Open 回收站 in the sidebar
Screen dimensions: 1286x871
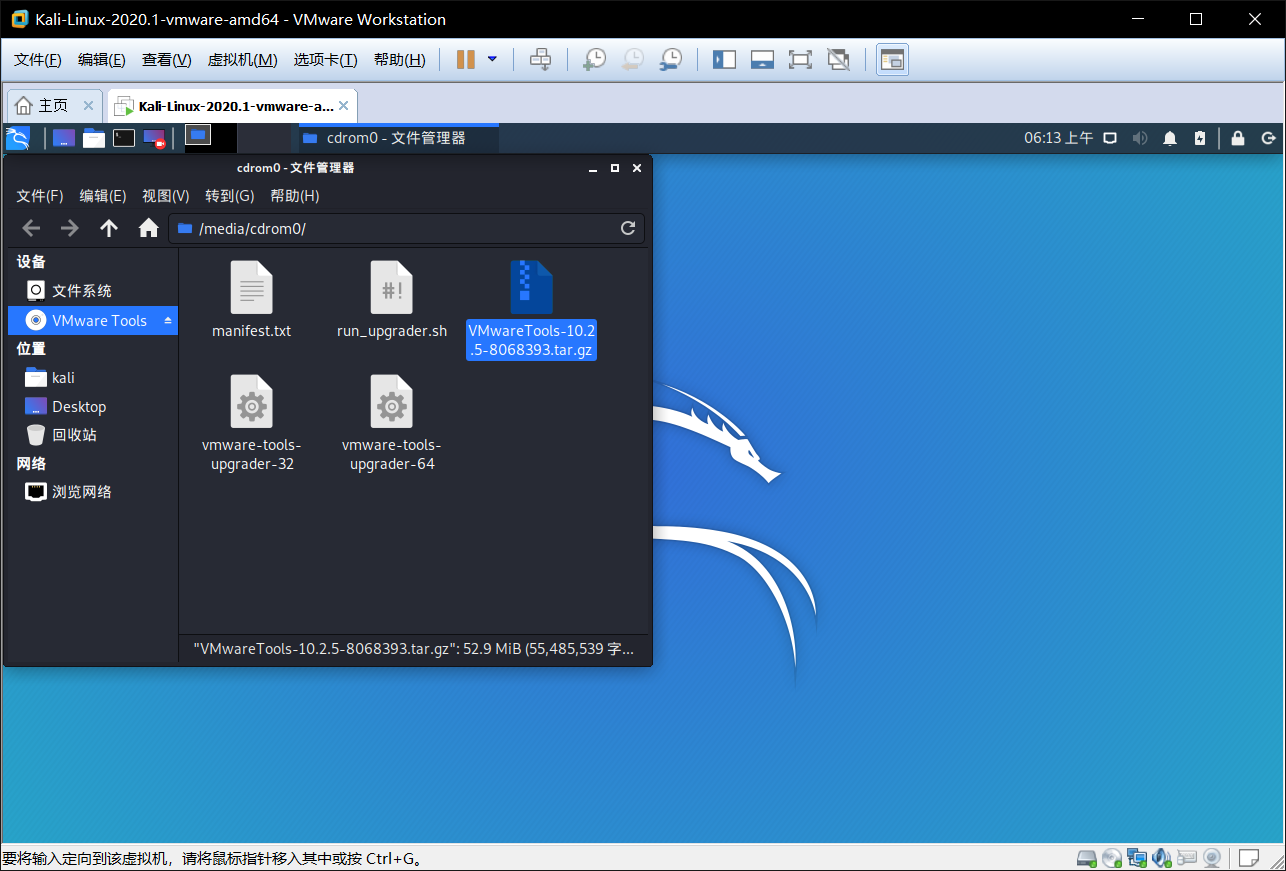93,435
